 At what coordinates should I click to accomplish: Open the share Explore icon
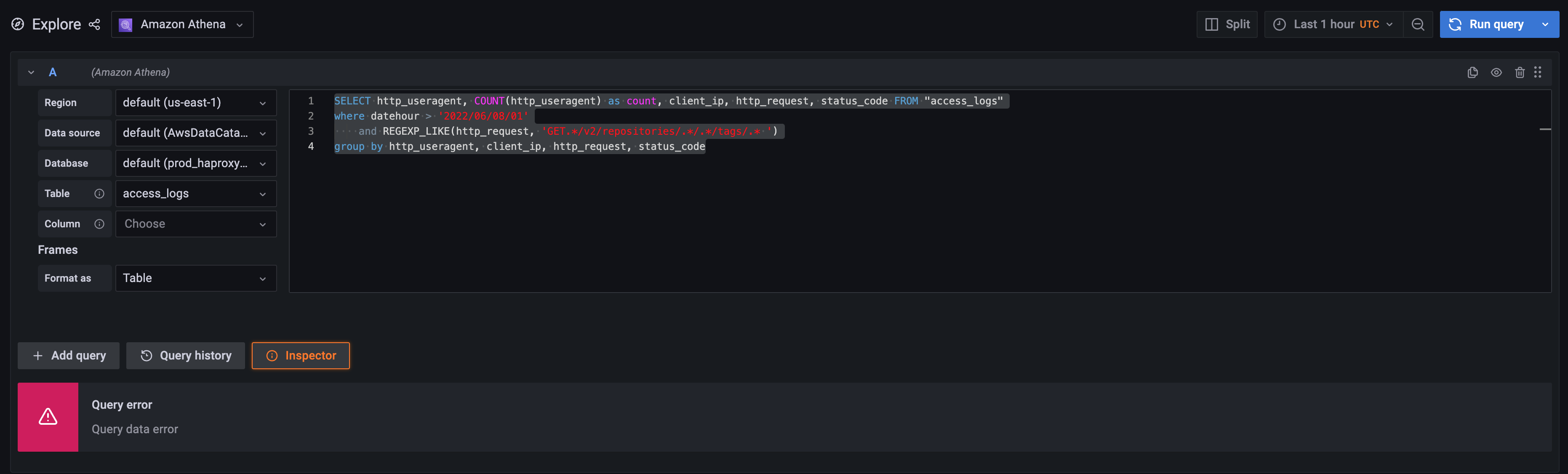pos(95,24)
